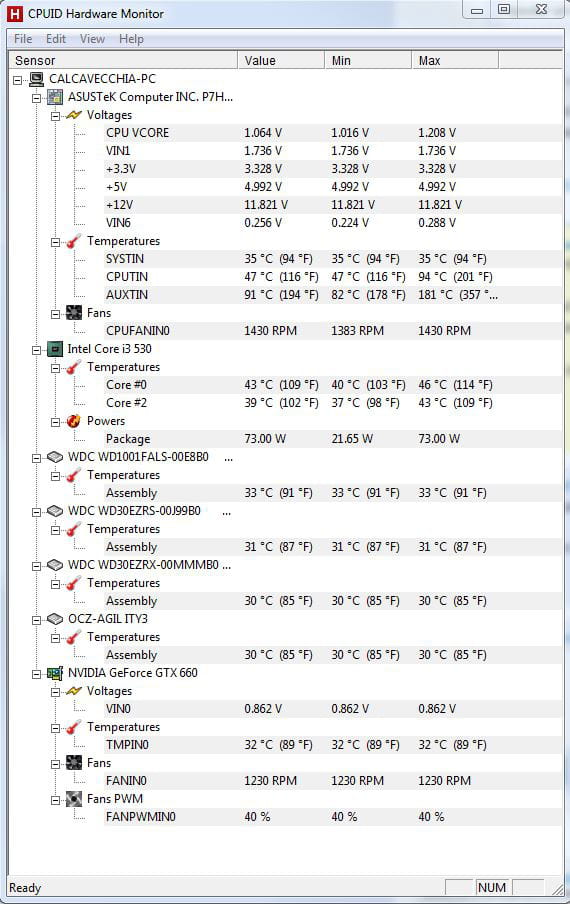The height and width of the screenshot is (904, 570).
Task: Click the thermometer icon under Intel Core i3
Action: coord(74,367)
